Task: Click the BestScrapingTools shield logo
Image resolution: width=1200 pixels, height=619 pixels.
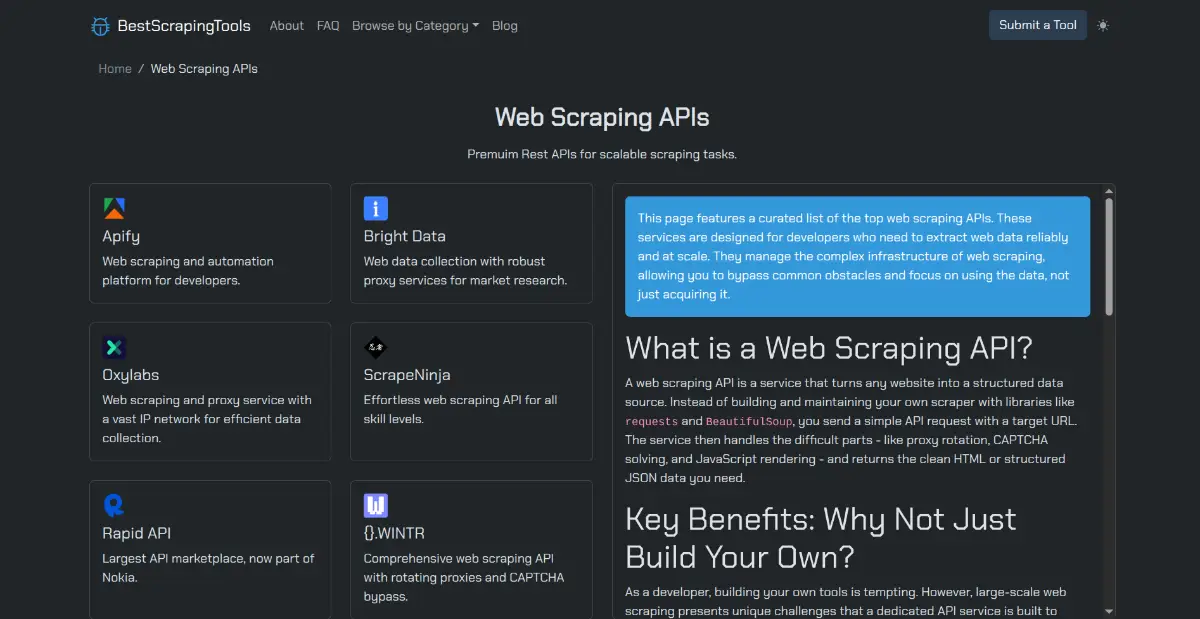Action: (x=99, y=25)
